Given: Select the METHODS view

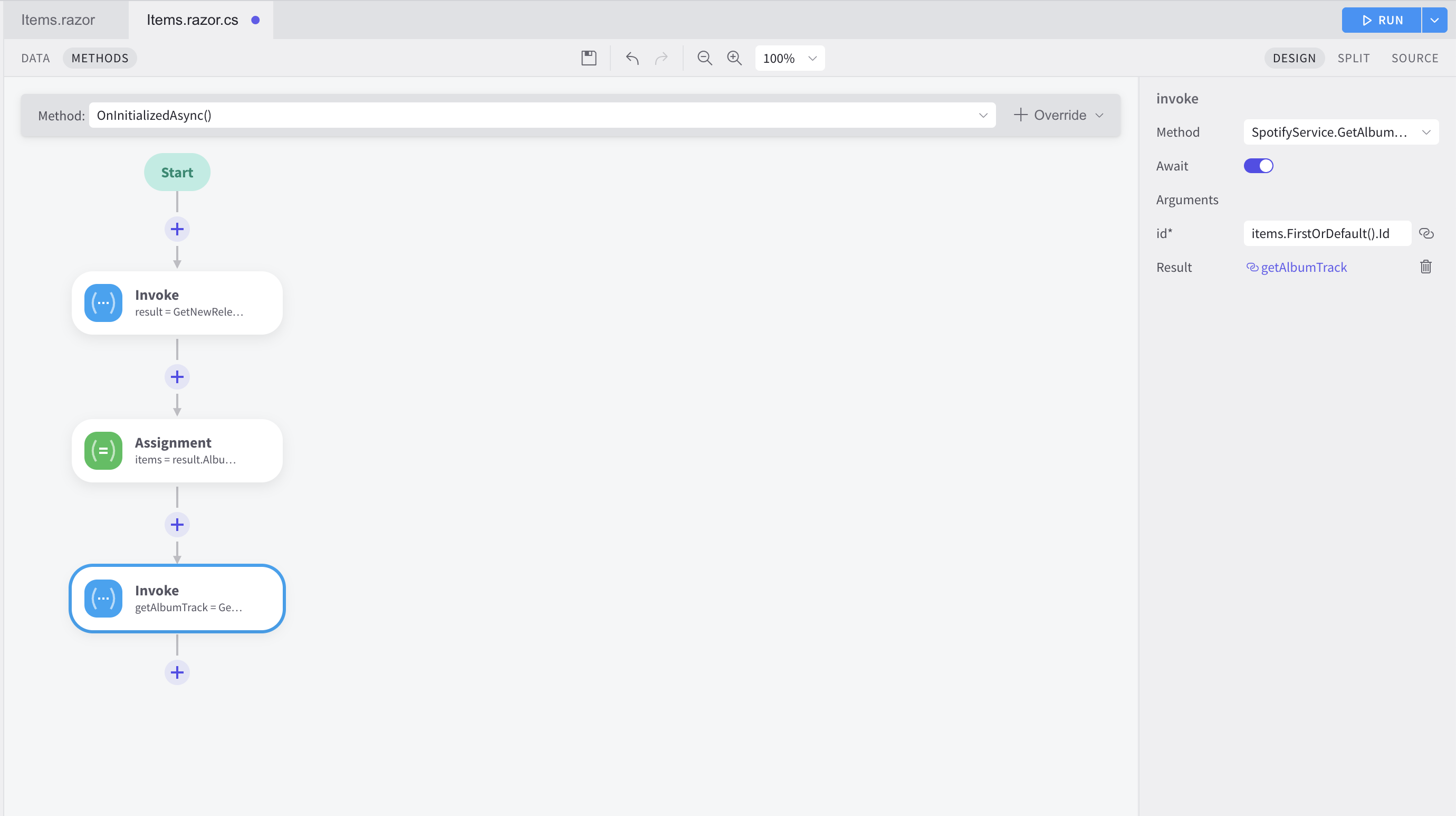Looking at the screenshot, I should click(100, 58).
